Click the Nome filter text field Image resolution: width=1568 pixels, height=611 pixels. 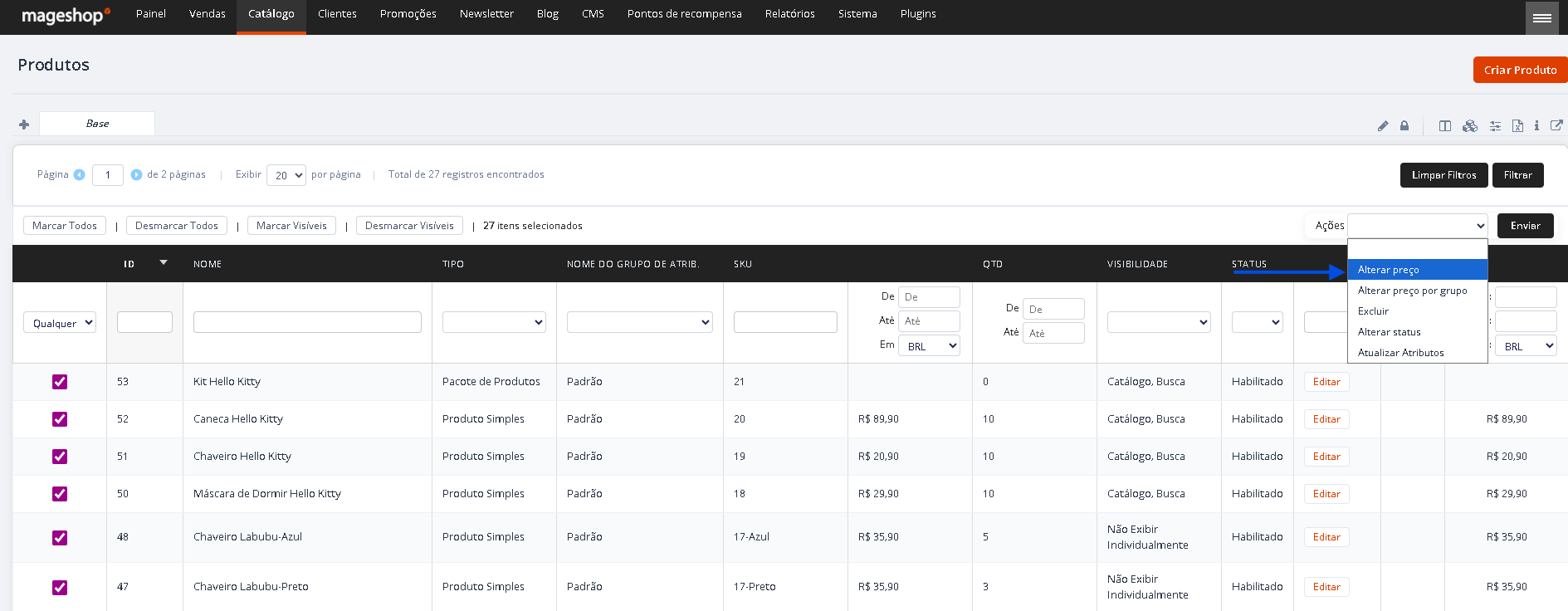tap(307, 322)
